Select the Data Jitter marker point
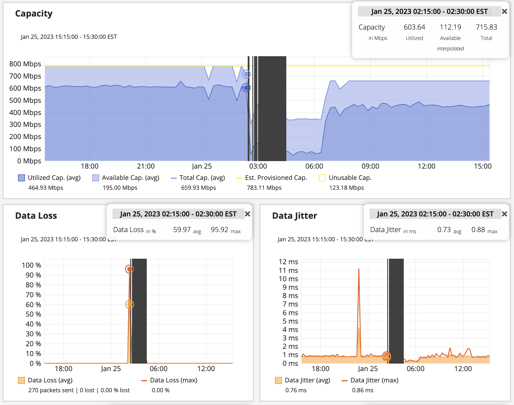 (x=386, y=356)
